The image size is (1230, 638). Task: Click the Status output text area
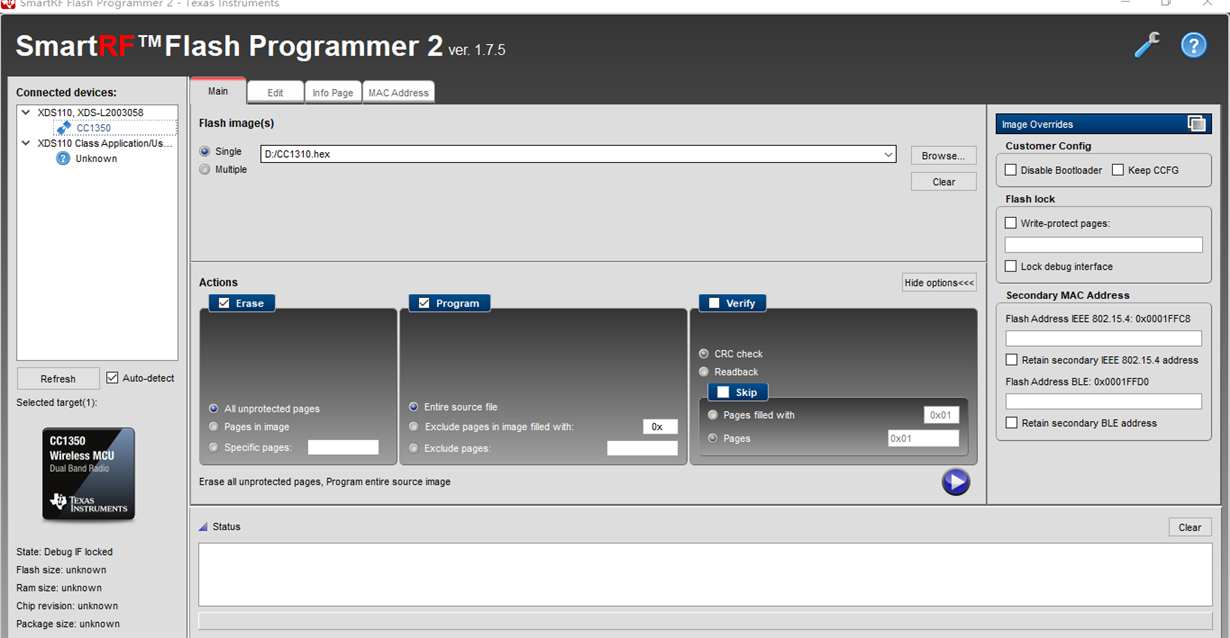point(705,575)
